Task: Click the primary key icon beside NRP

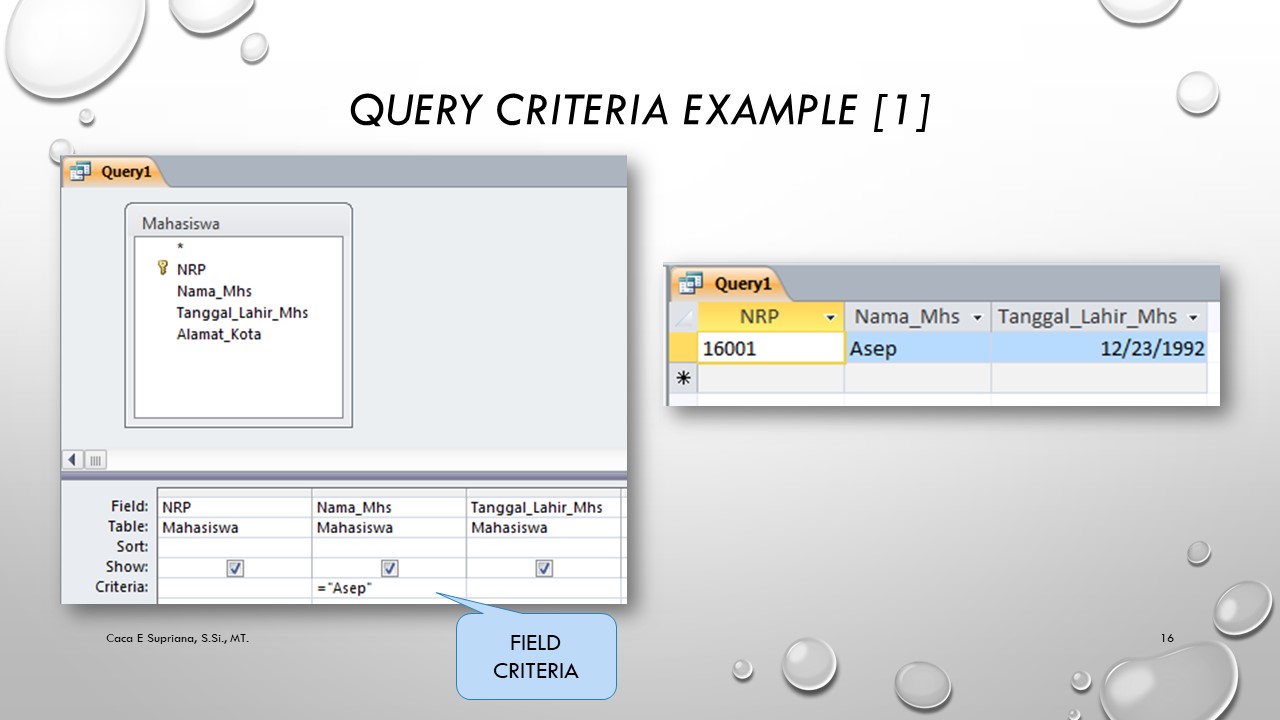Action: 163,268
